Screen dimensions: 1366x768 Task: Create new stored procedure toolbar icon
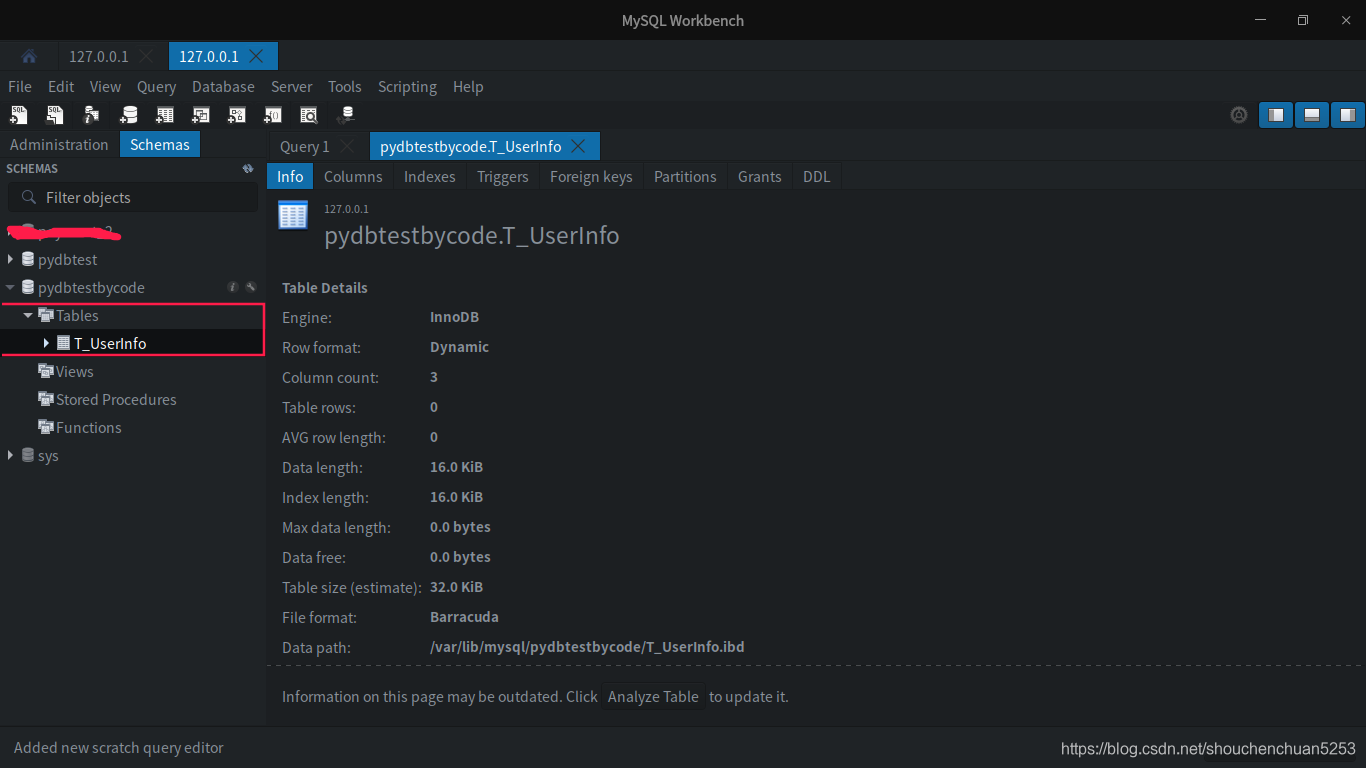click(x=237, y=115)
